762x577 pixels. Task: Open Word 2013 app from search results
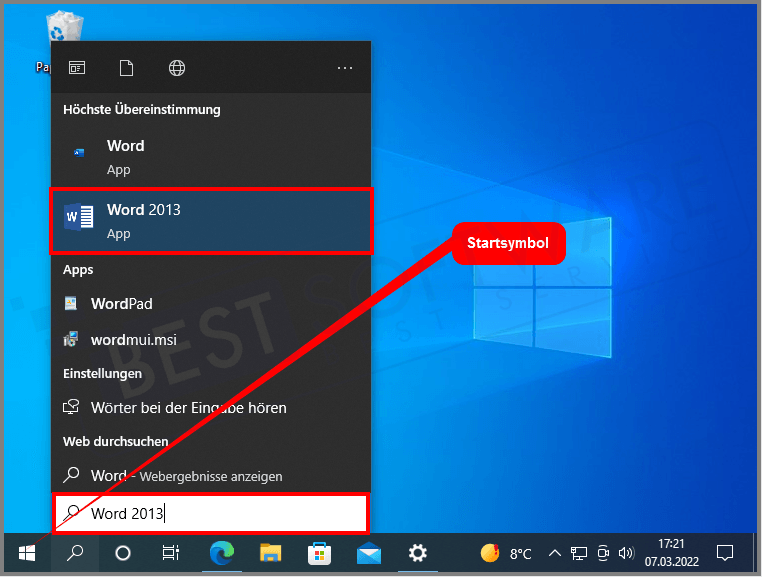tap(211, 221)
